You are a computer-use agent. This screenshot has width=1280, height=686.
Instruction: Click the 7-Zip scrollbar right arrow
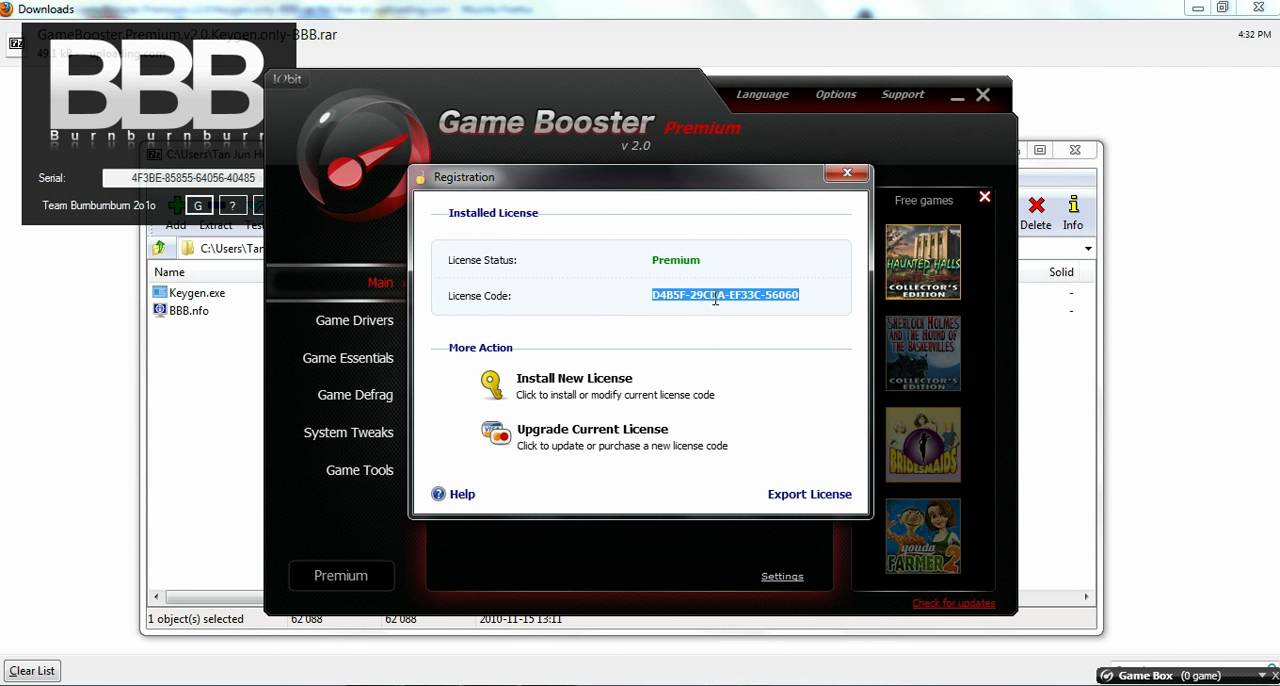click(1087, 597)
